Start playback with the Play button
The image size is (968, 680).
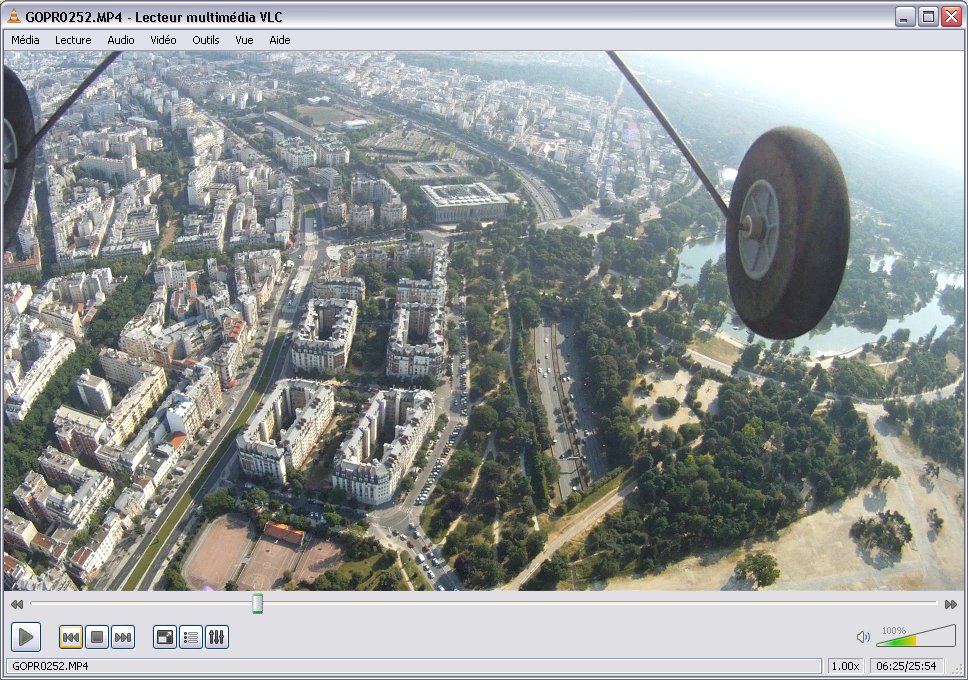point(26,637)
